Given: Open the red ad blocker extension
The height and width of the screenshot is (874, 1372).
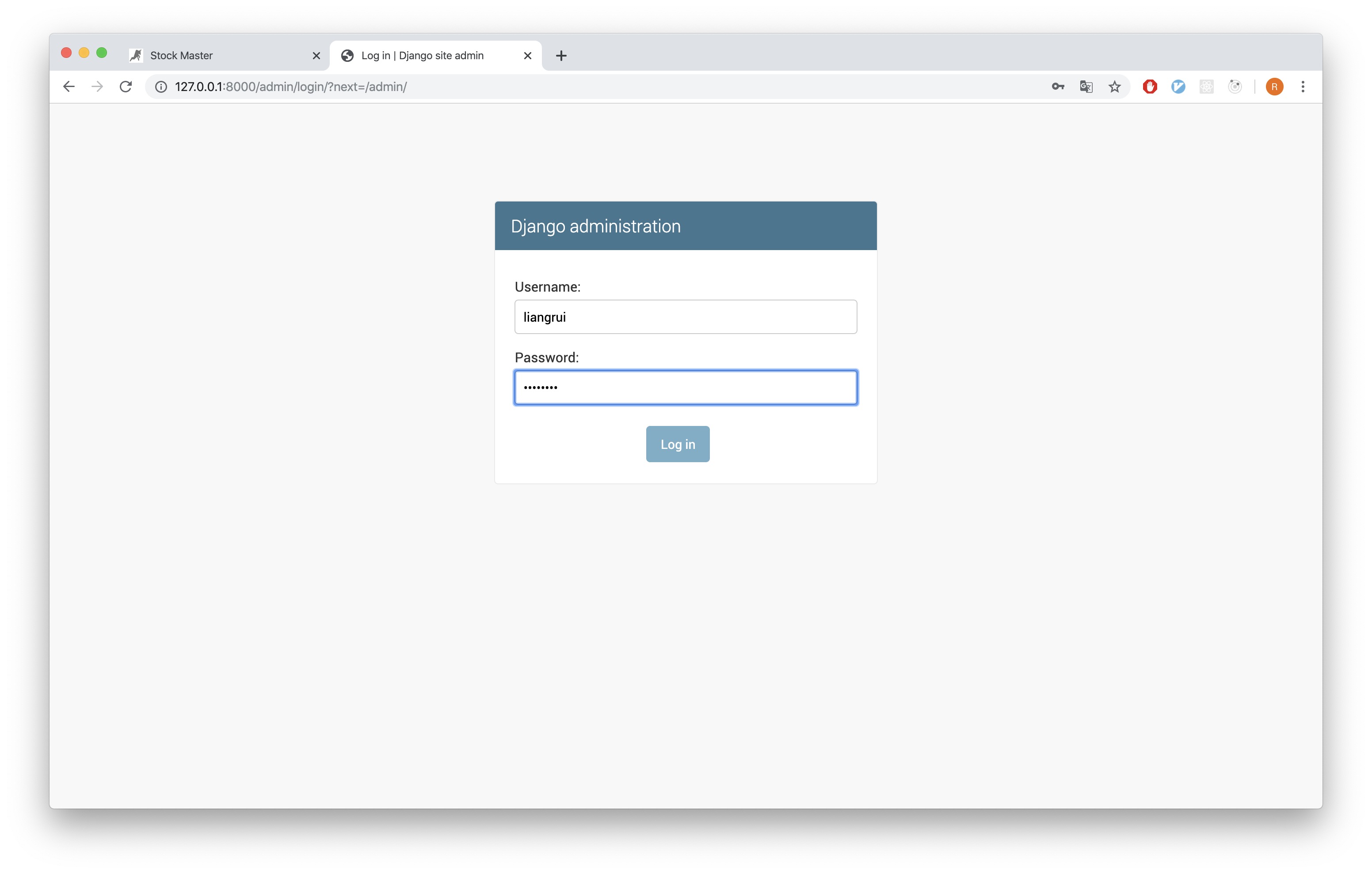Looking at the screenshot, I should (1150, 87).
